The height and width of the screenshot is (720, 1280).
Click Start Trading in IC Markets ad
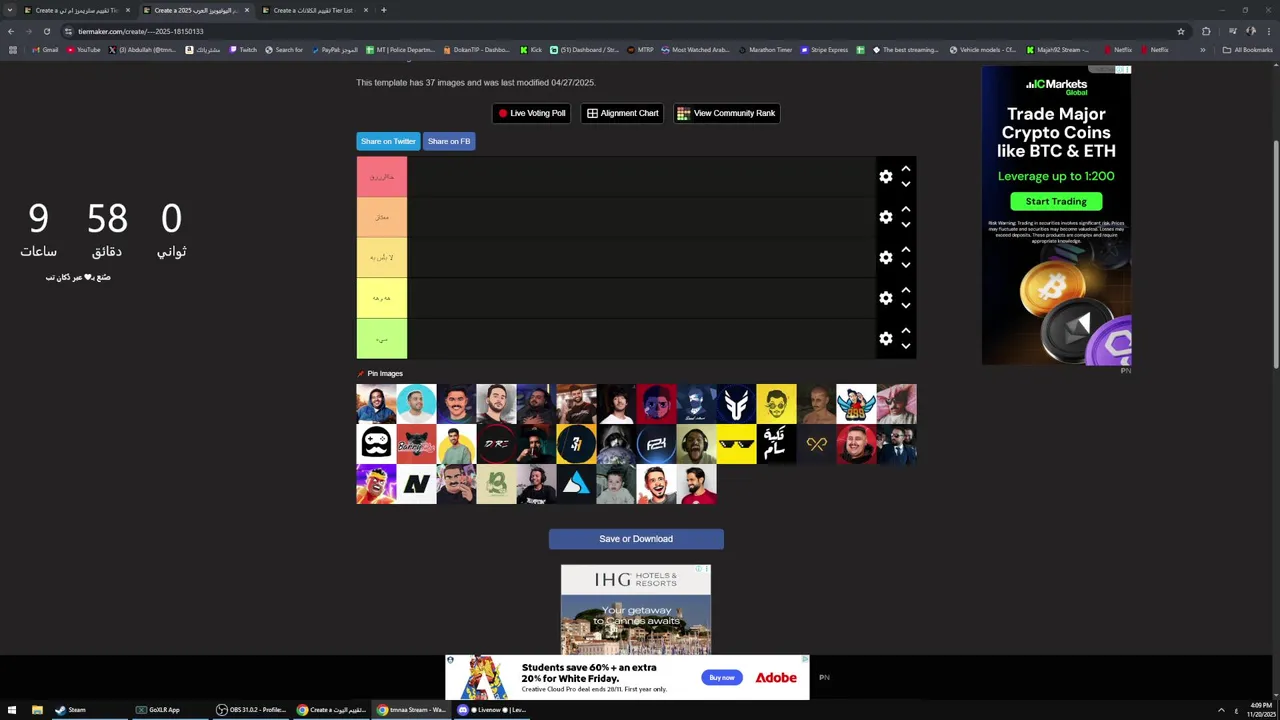click(x=1056, y=201)
